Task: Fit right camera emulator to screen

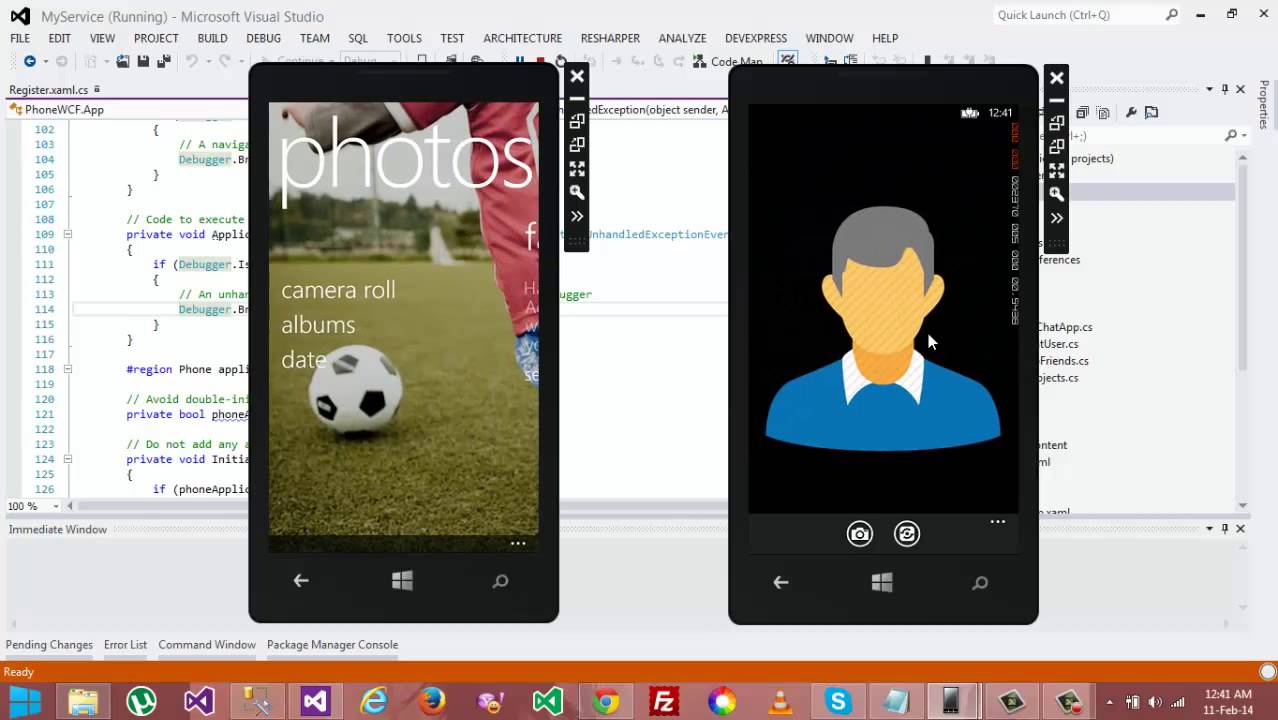Action: tap(1057, 170)
